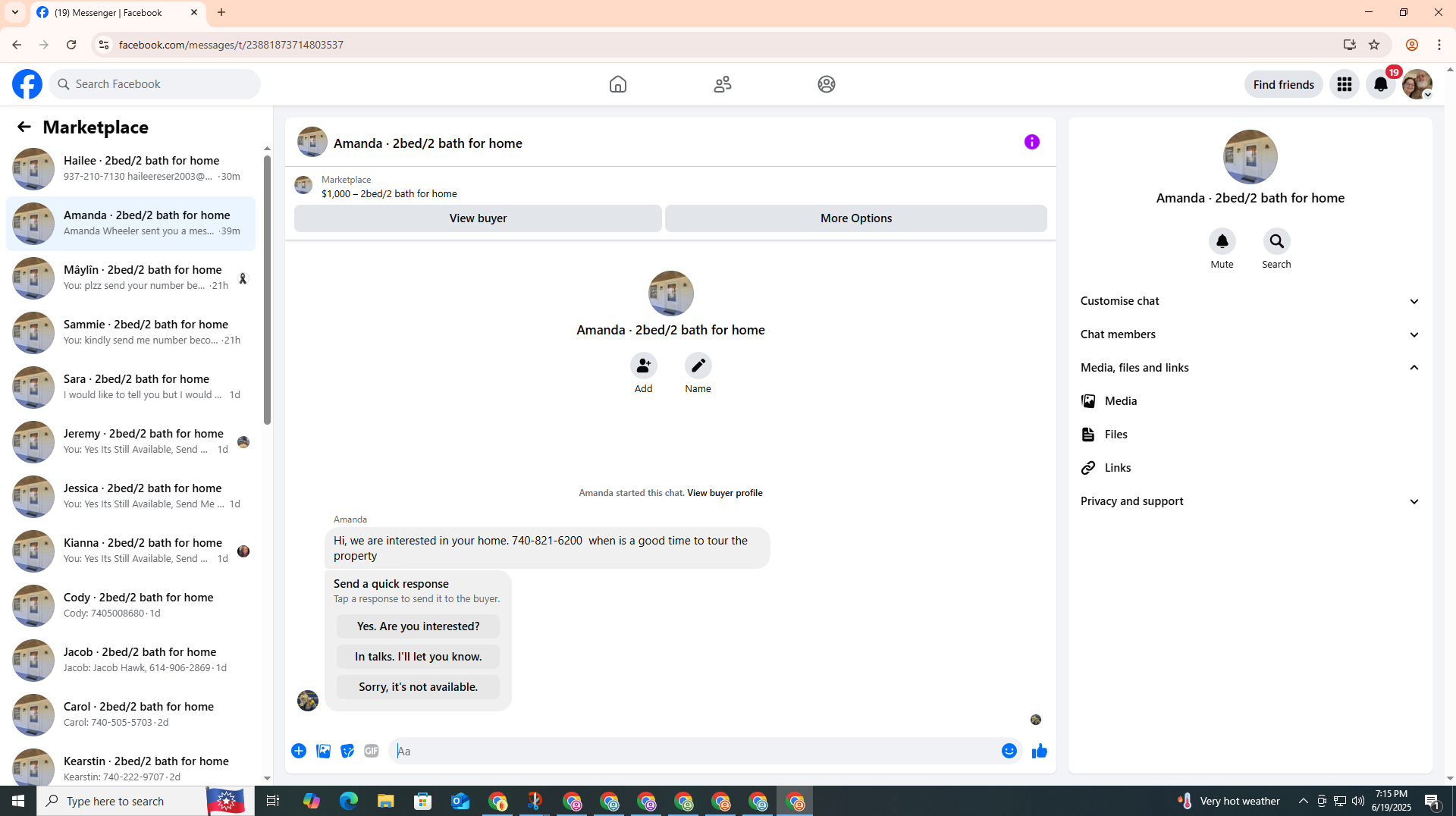Choose a sticker in composer
Viewport: 1456px width, 816px height.
[x=347, y=751]
